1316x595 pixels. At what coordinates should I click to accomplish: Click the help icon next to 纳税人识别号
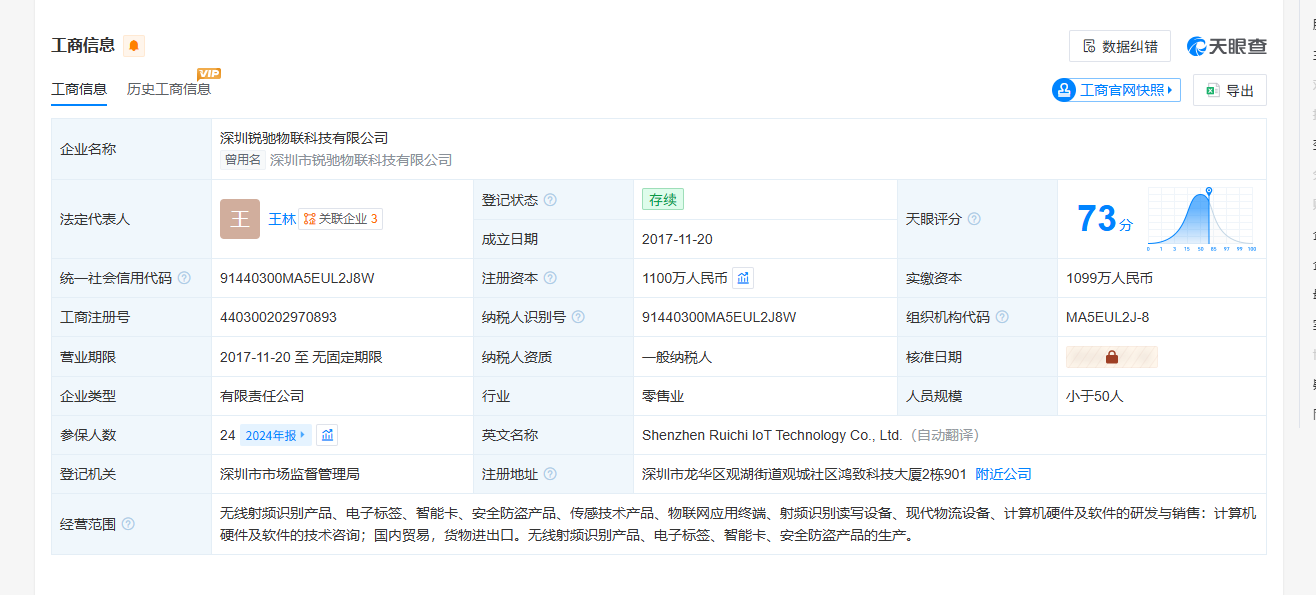coord(578,317)
